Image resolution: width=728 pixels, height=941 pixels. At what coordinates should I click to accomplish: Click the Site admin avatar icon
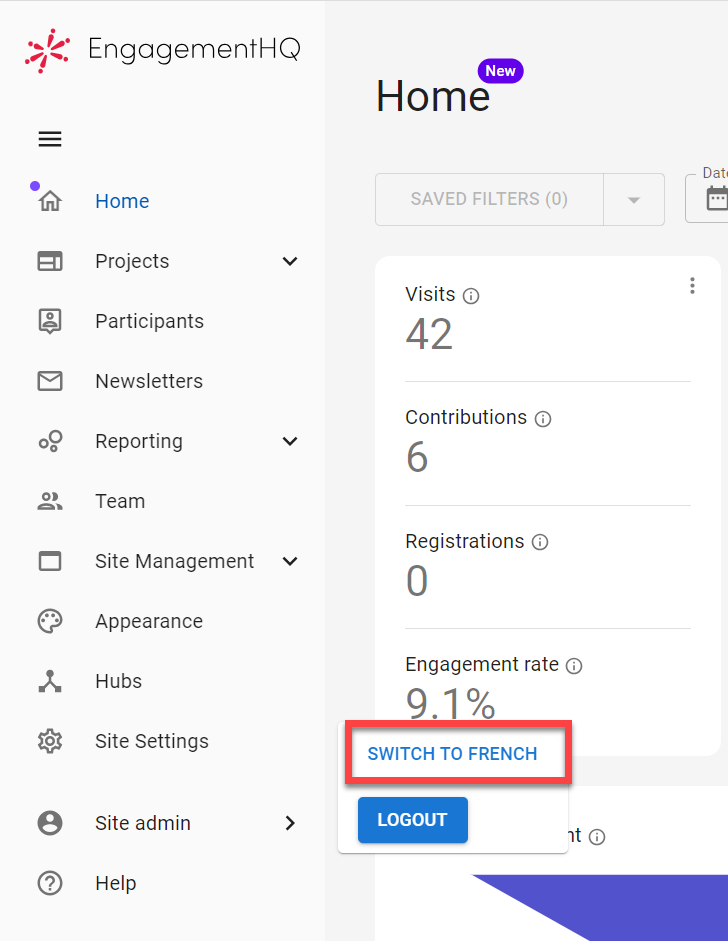50,823
